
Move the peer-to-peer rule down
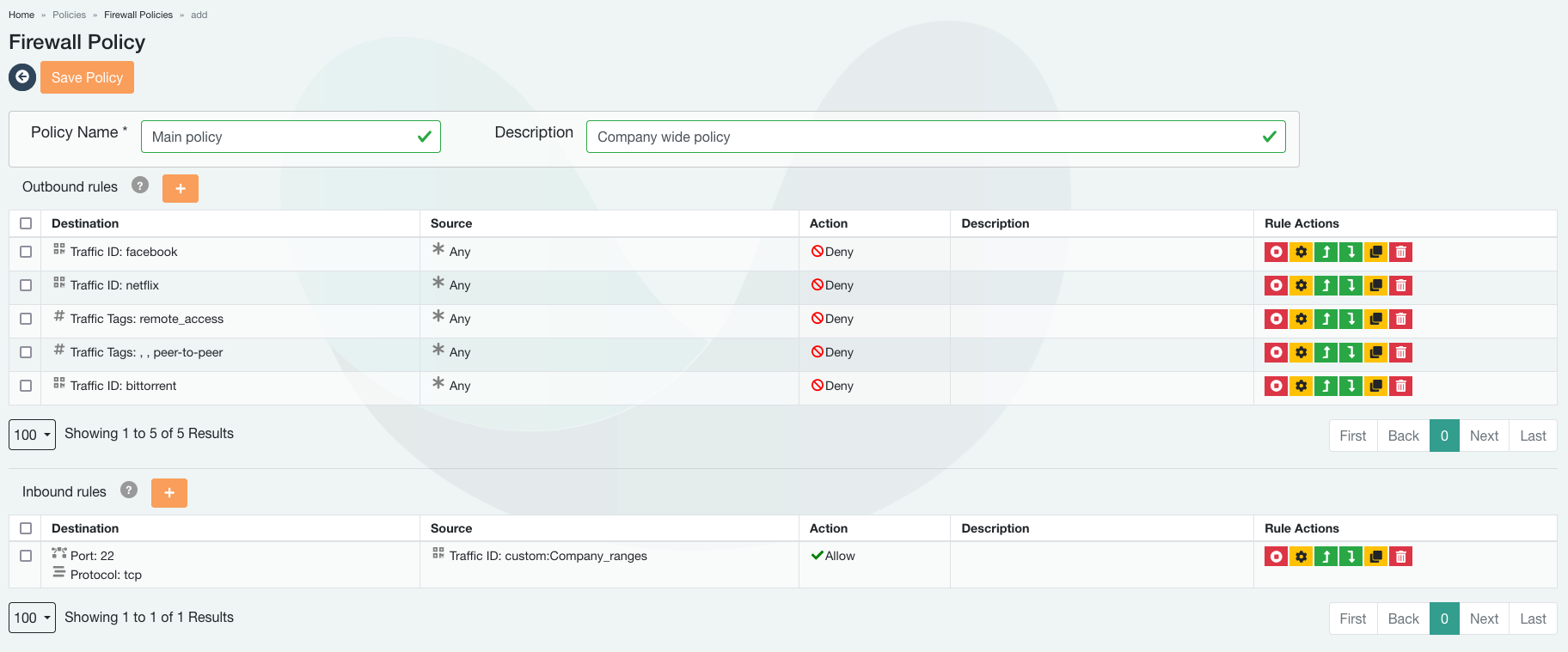pos(1351,352)
